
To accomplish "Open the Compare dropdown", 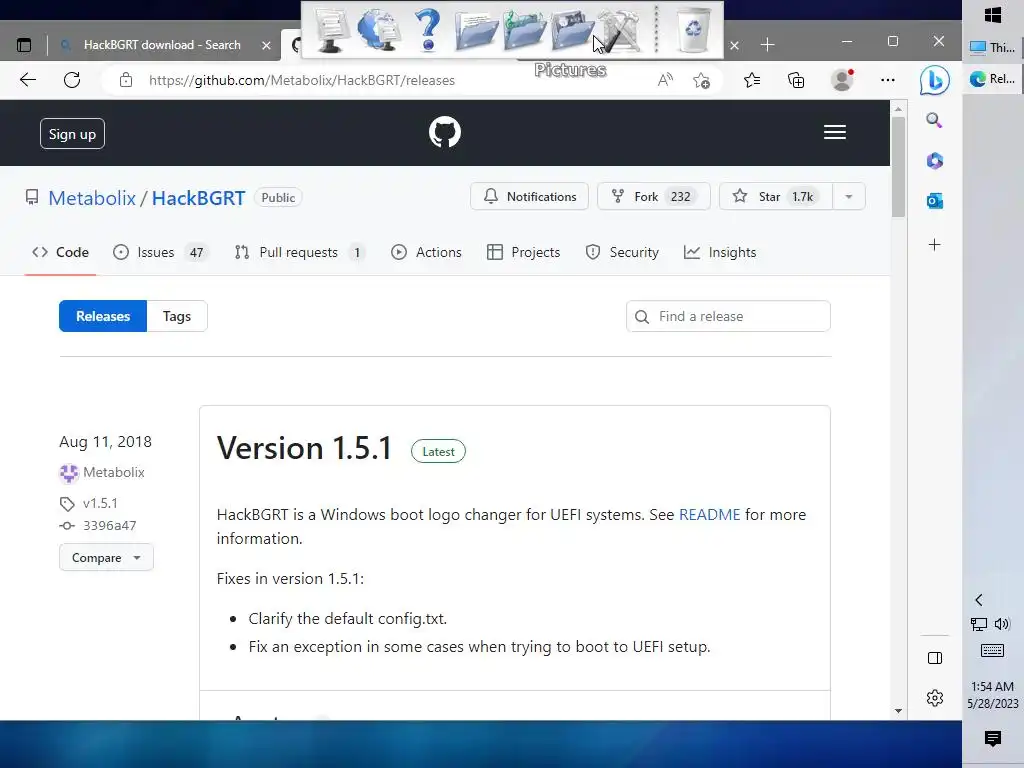I will (x=106, y=558).
